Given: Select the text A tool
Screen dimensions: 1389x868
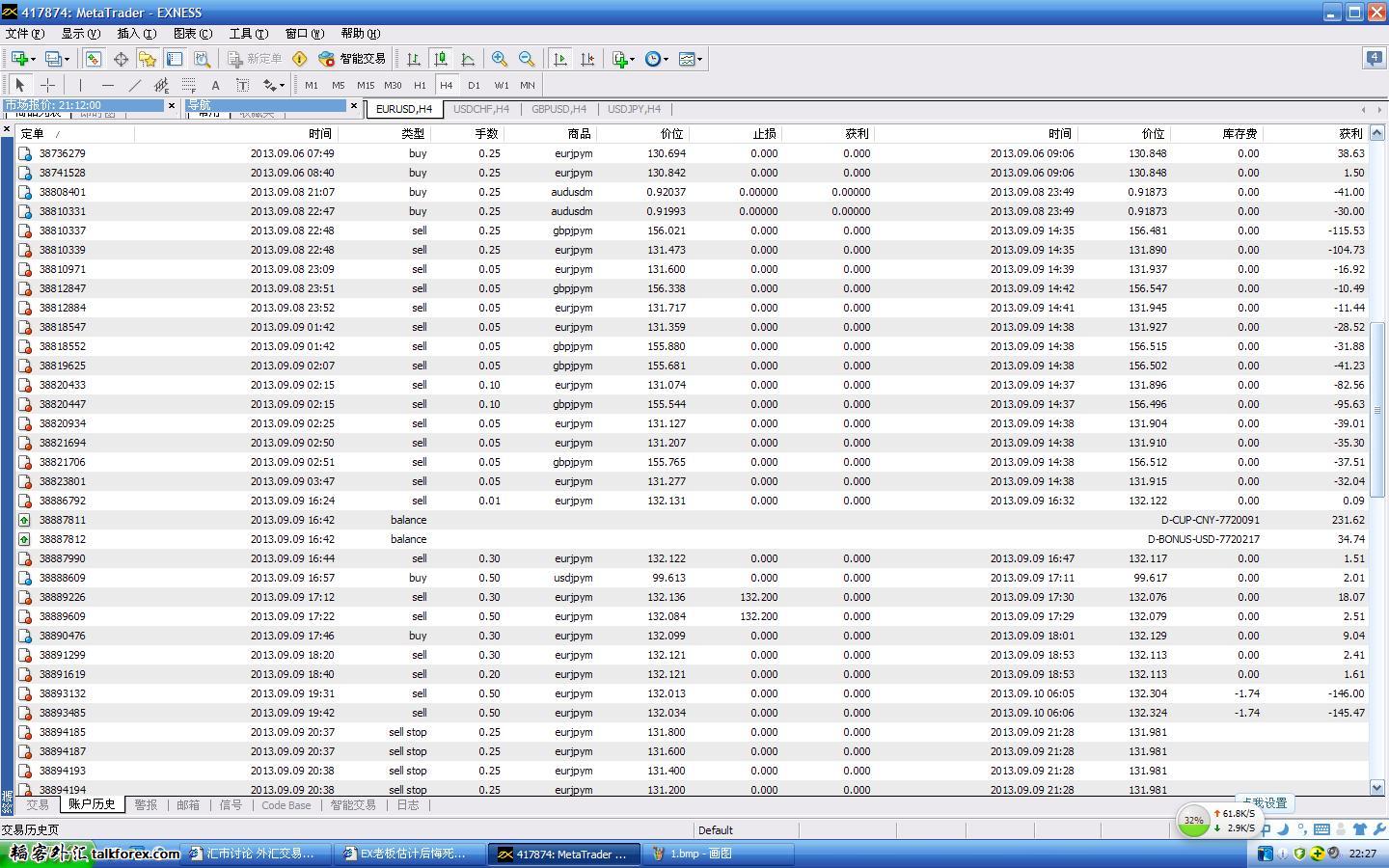Looking at the screenshot, I should pyautogui.click(x=215, y=85).
